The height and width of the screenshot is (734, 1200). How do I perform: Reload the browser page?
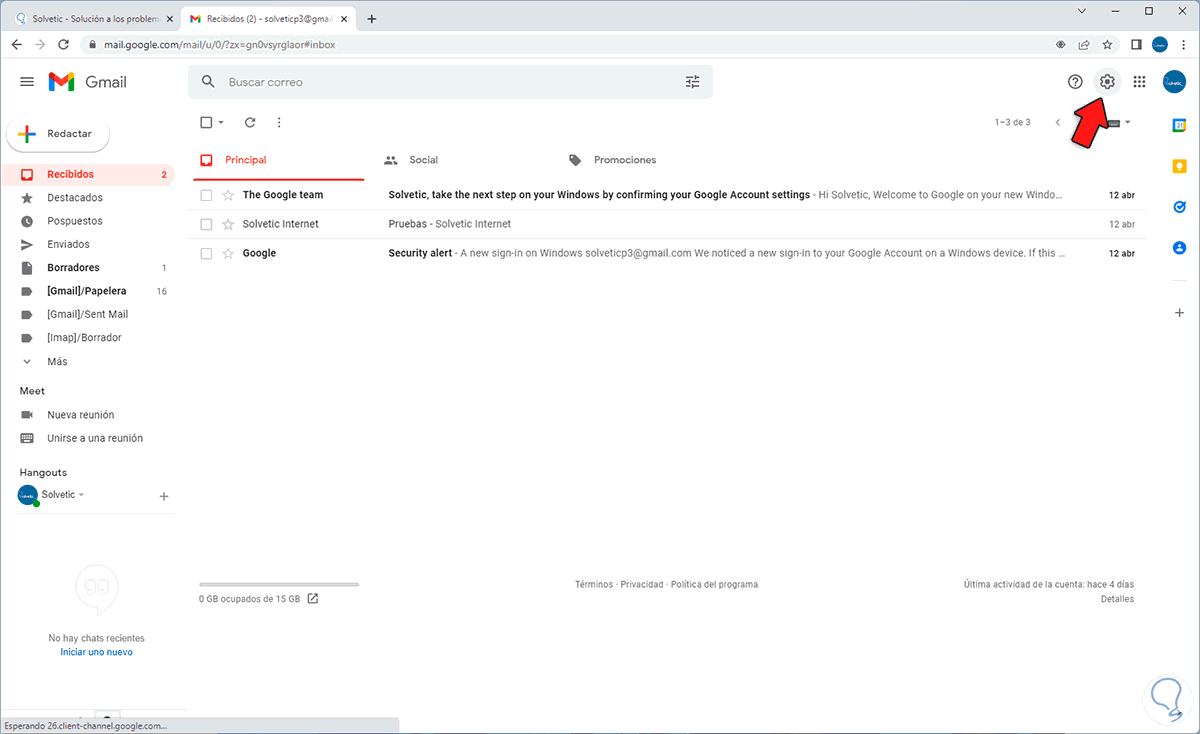pyautogui.click(x=64, y=45)
